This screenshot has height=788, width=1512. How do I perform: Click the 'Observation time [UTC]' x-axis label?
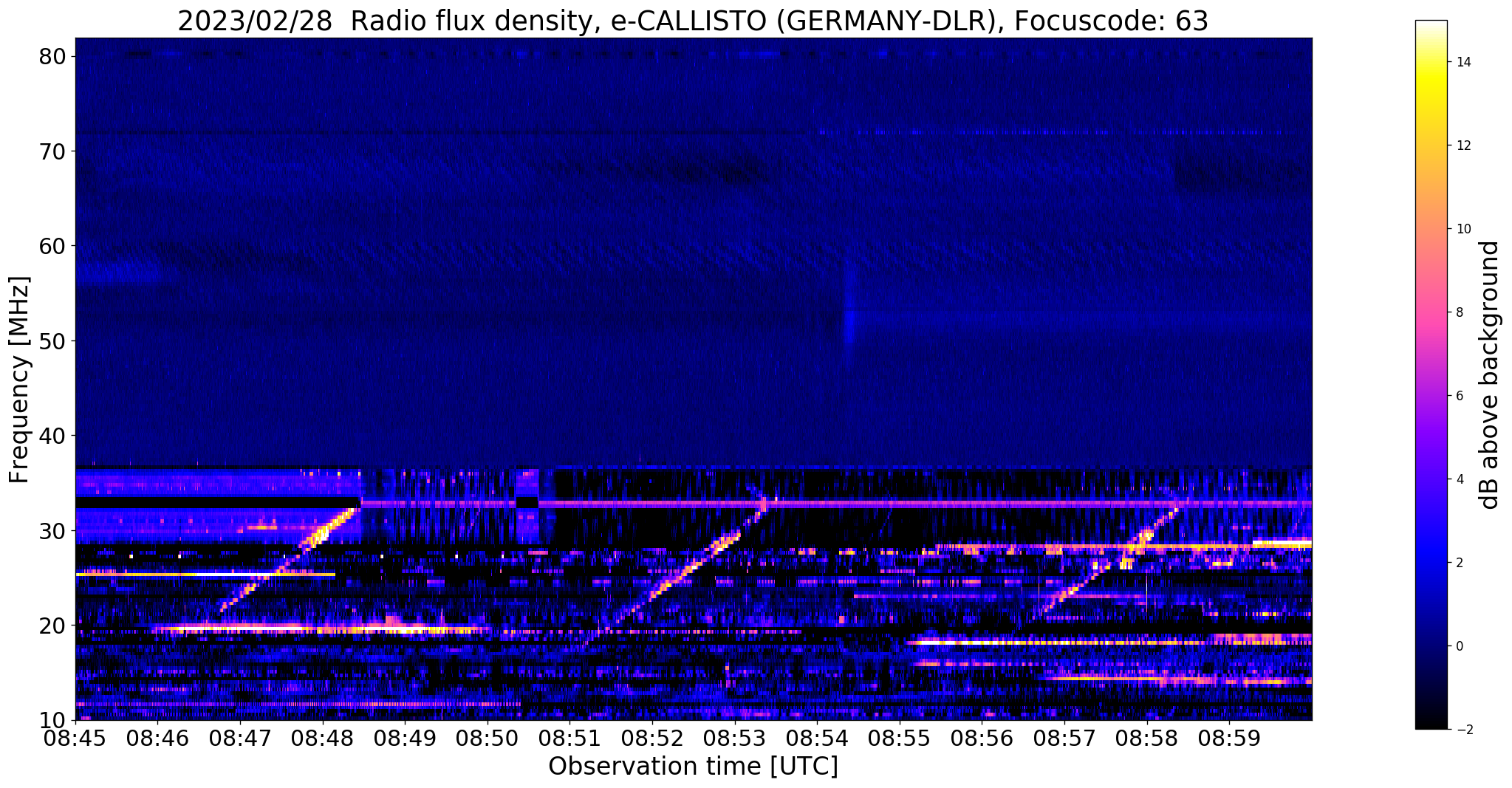pyautogui.click(x=693, y=767)
